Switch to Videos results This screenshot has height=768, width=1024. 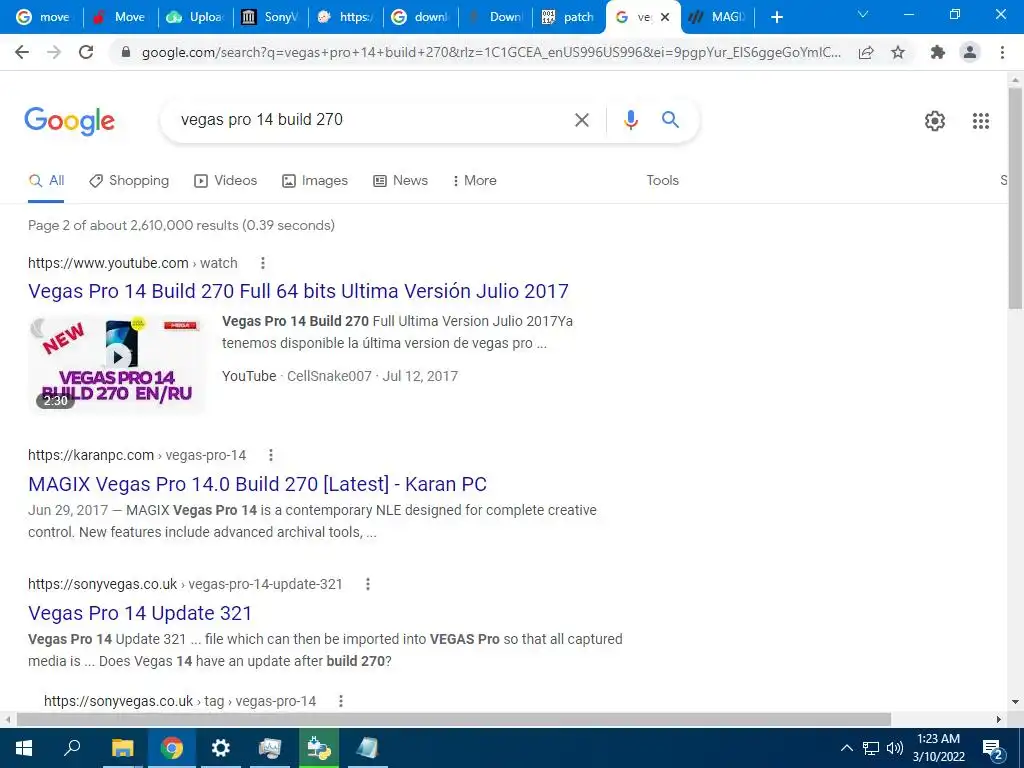225,181
